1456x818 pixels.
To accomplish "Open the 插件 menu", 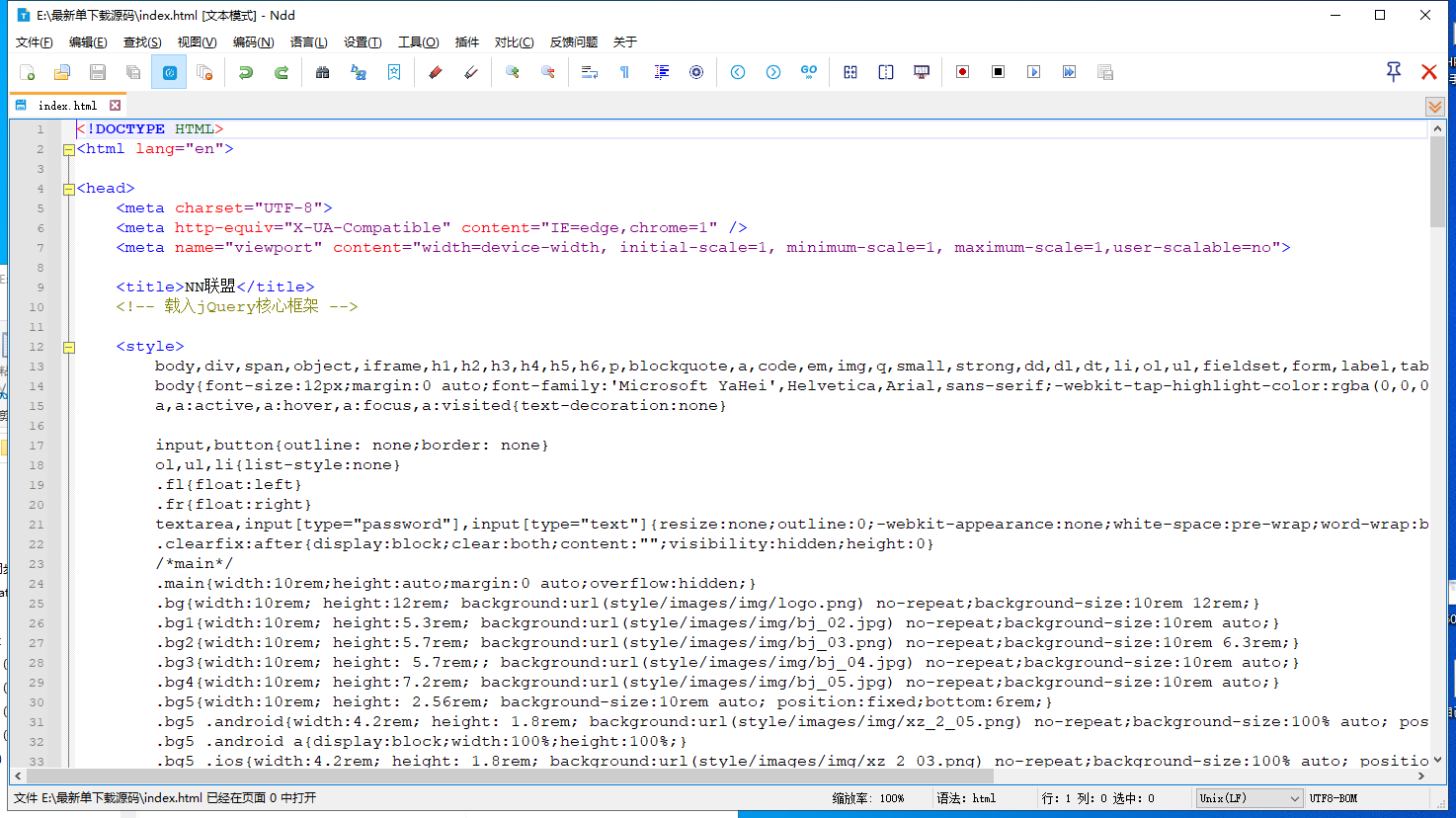I will pyautogui.click(x=466, y=41).
